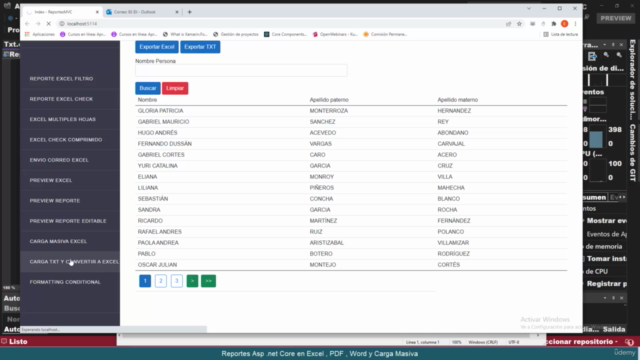
Task: Open the OpenWebinars bookmark
Action: (x=335, y=34)
